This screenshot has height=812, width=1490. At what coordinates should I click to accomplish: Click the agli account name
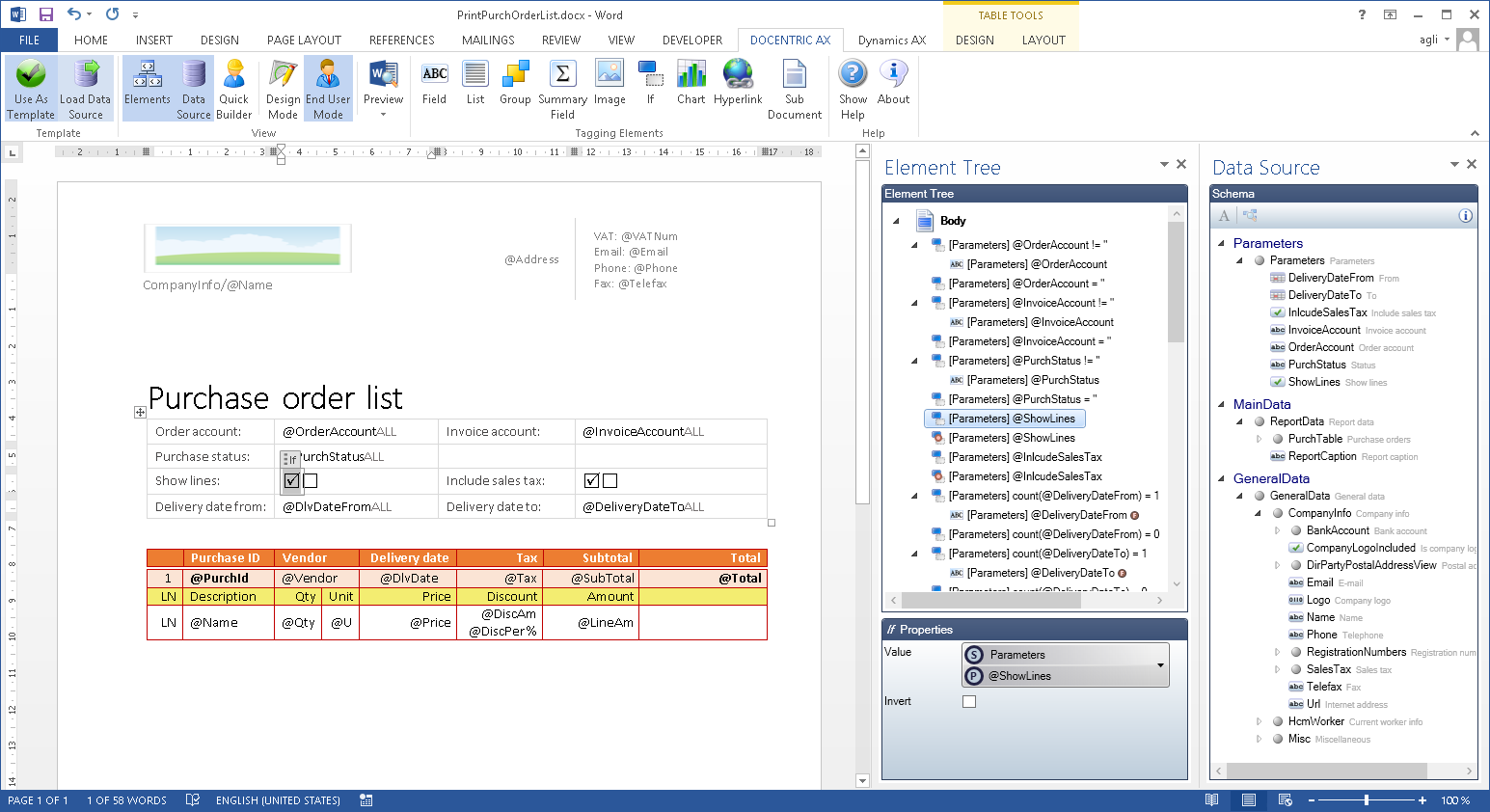coord(1428,40)
